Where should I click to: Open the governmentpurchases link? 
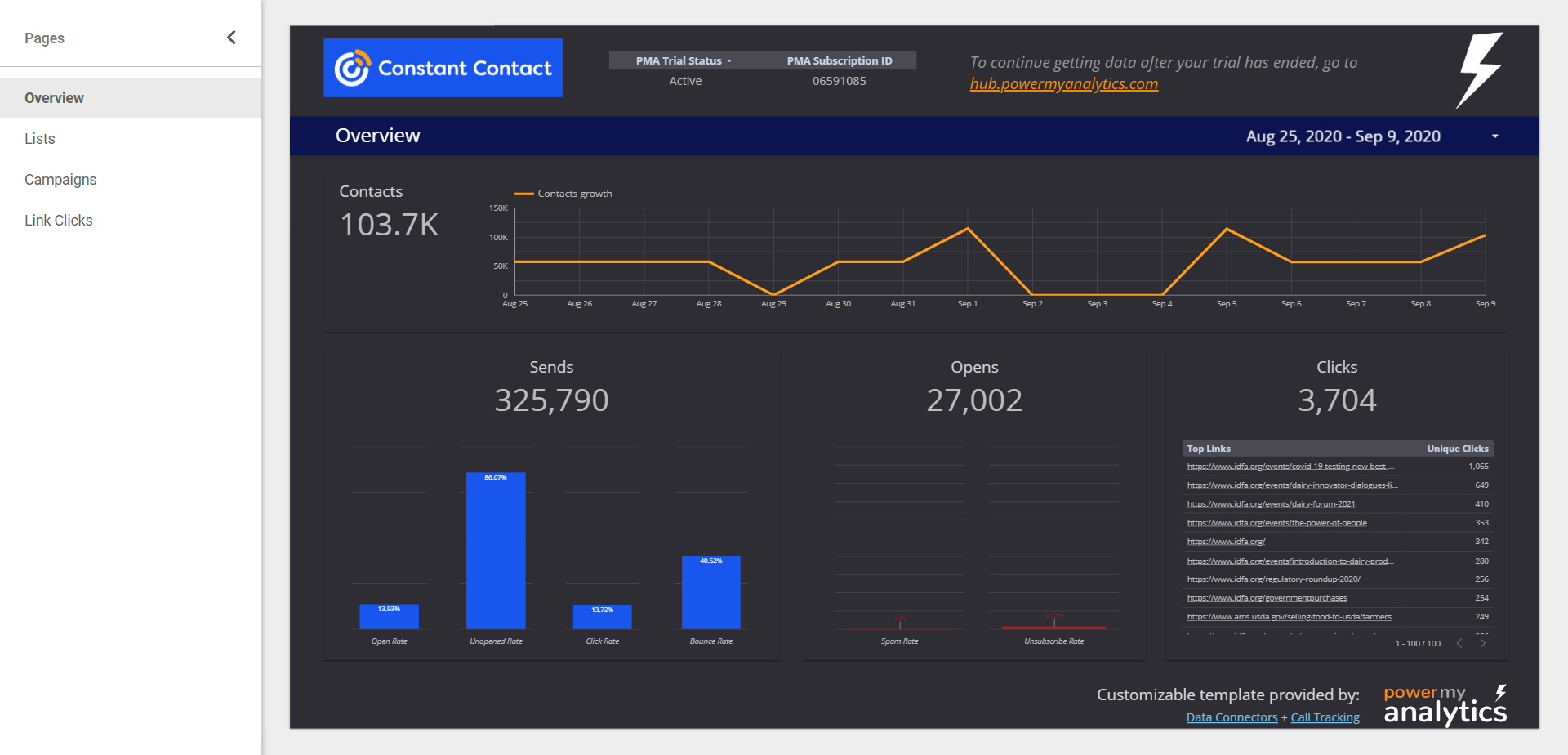pyautogui.click(x=1267, y=598)
